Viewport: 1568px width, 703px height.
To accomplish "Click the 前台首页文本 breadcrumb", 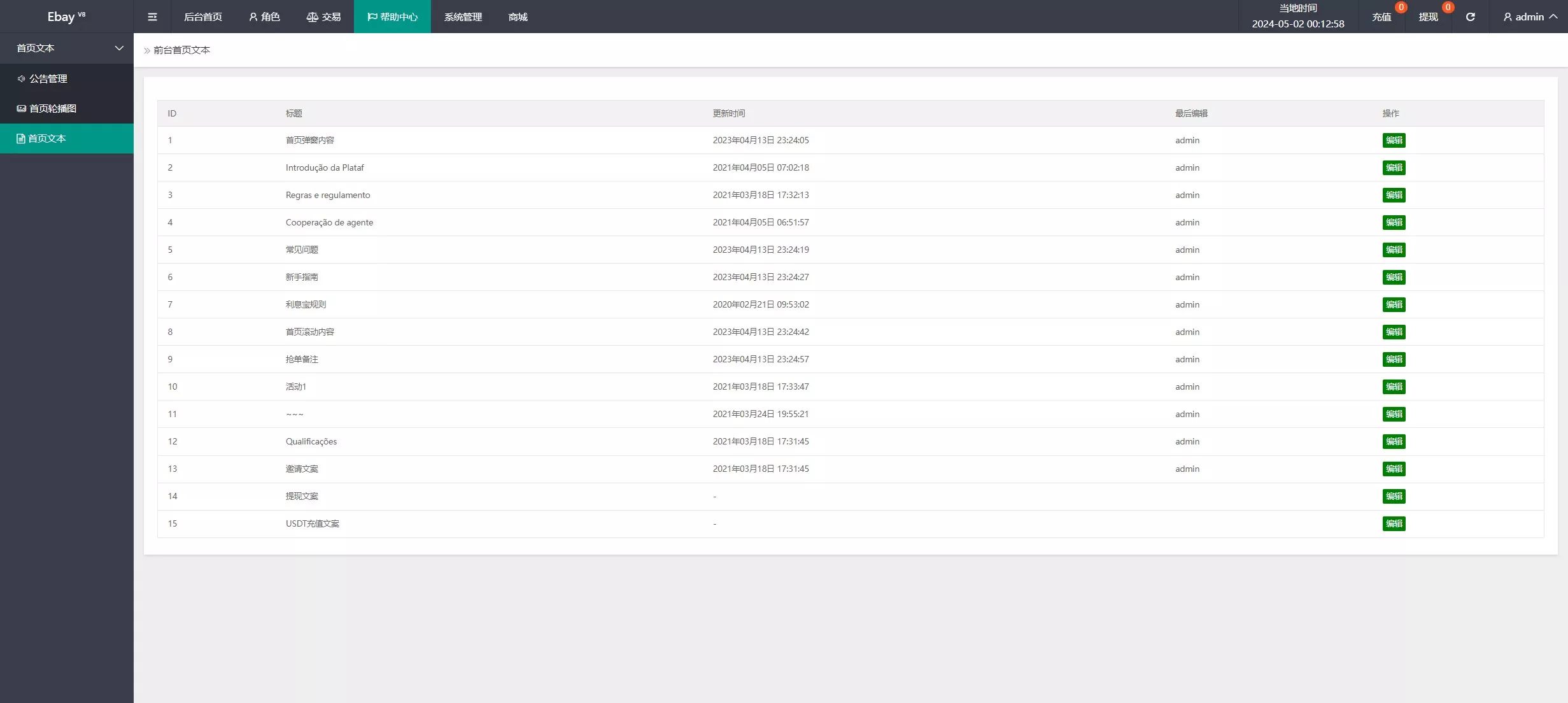I will [x=181, y=50].
